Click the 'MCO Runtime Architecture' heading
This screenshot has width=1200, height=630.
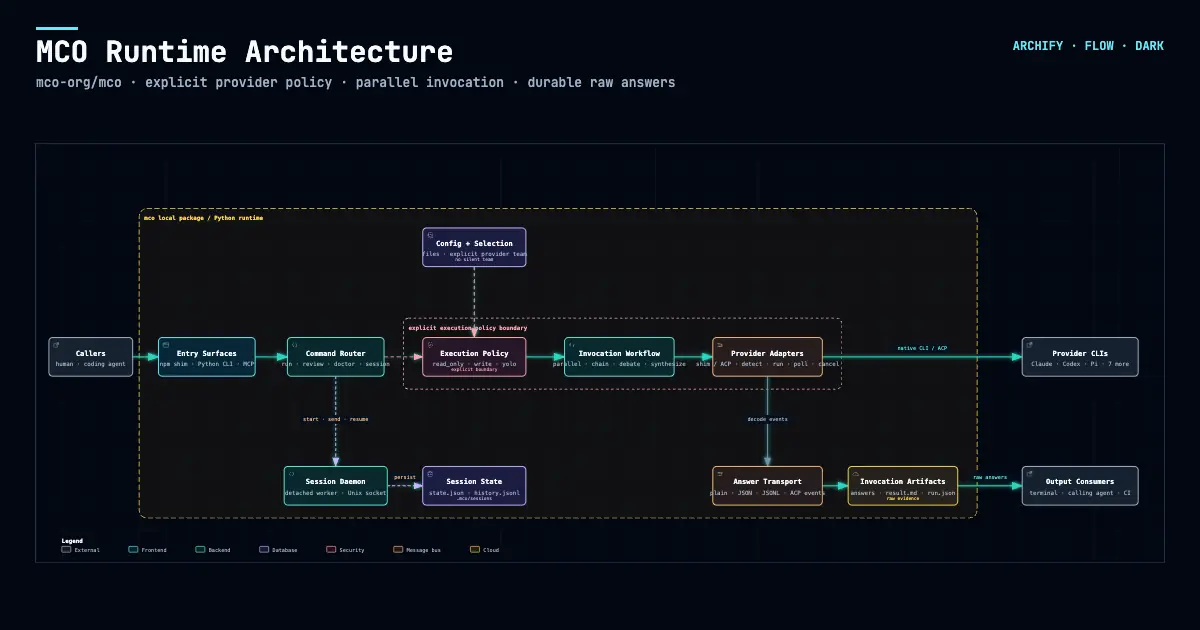coord(244,52)
